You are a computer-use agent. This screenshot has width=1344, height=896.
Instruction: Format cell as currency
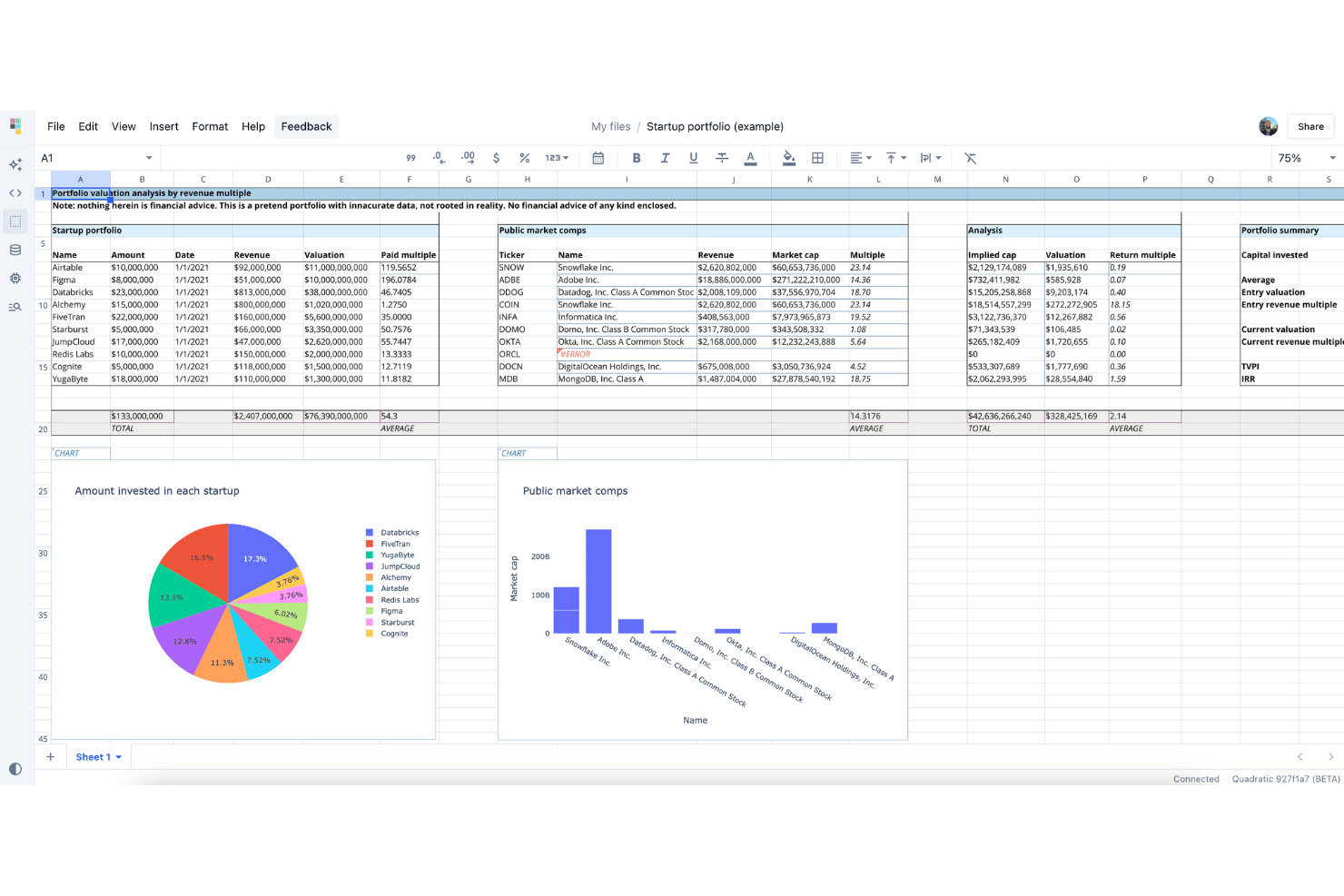pyautogui.click(x=496, y=158)
